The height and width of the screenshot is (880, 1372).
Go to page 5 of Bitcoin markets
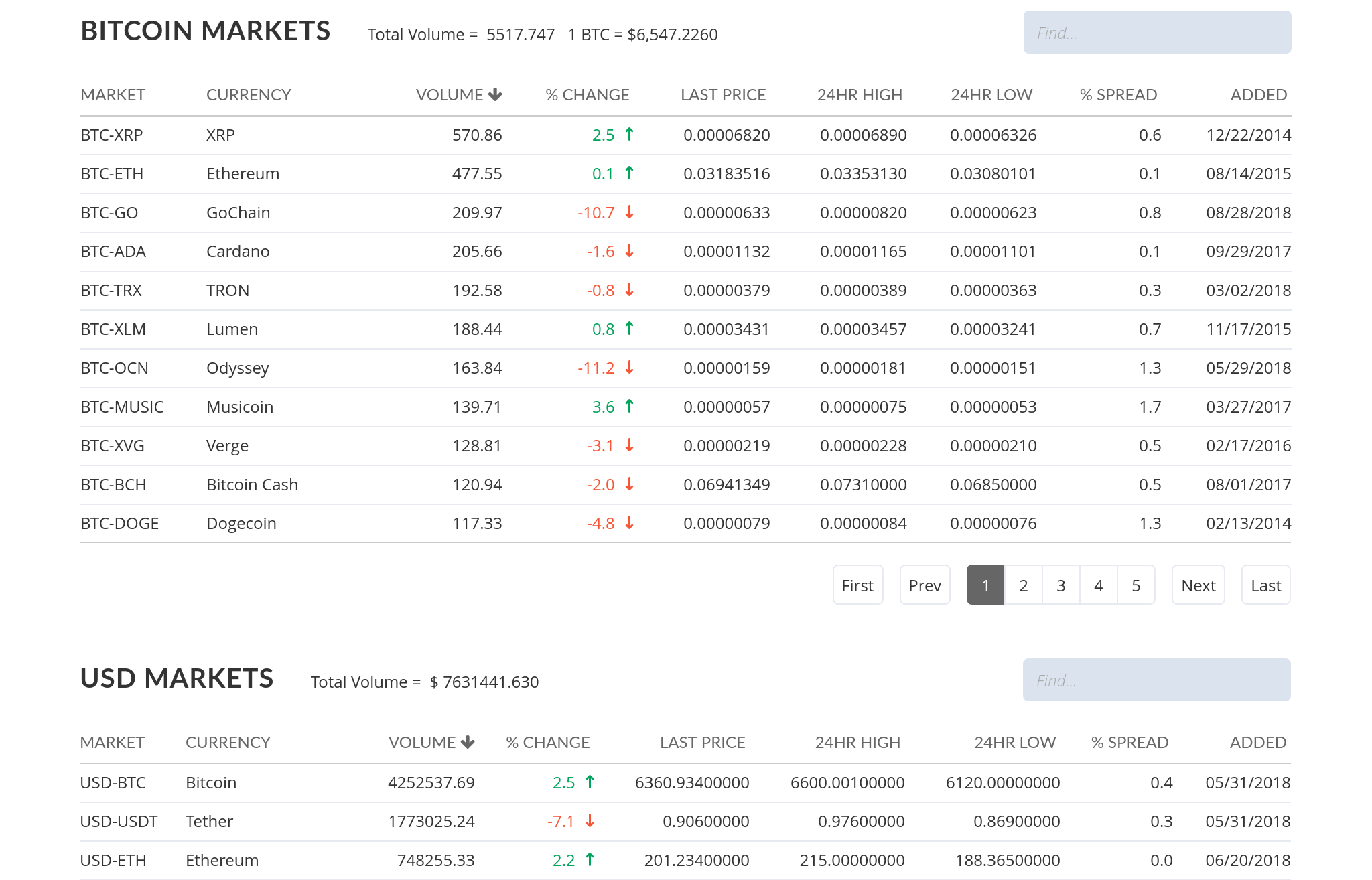click(x=1136, y=585)
